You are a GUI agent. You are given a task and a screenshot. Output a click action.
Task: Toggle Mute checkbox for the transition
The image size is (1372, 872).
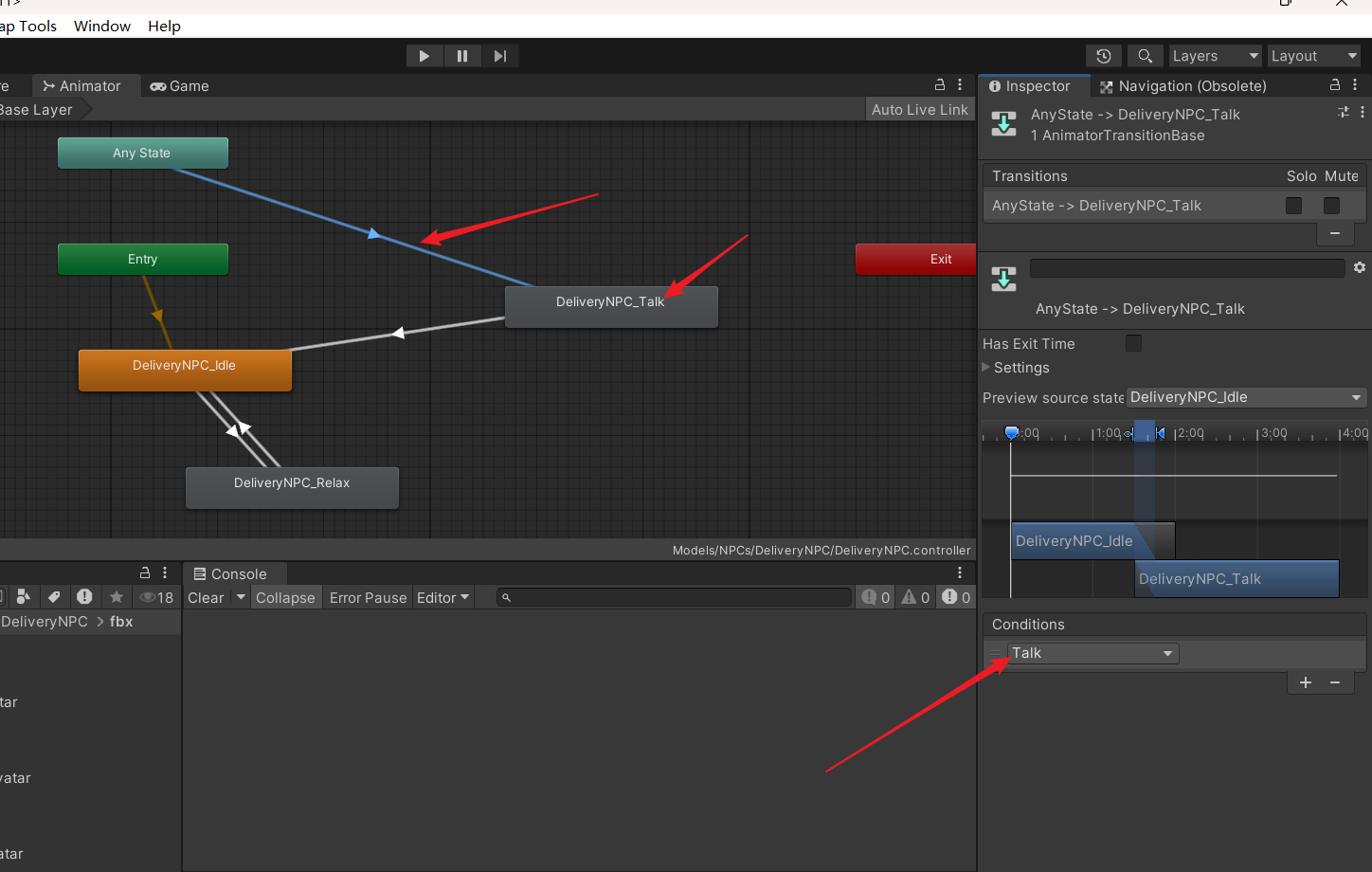(1331, 206)
